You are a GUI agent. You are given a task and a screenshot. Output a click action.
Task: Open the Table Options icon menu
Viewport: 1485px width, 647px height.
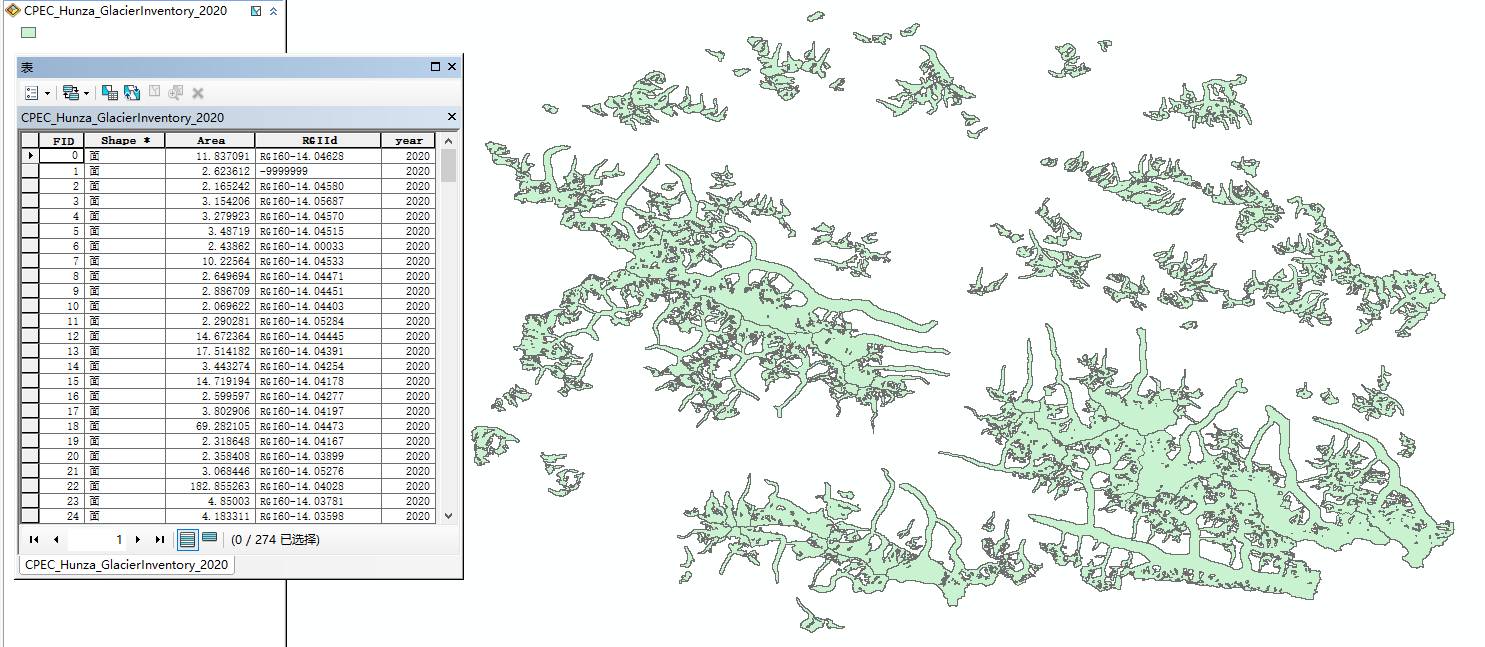tap(31, 93)
